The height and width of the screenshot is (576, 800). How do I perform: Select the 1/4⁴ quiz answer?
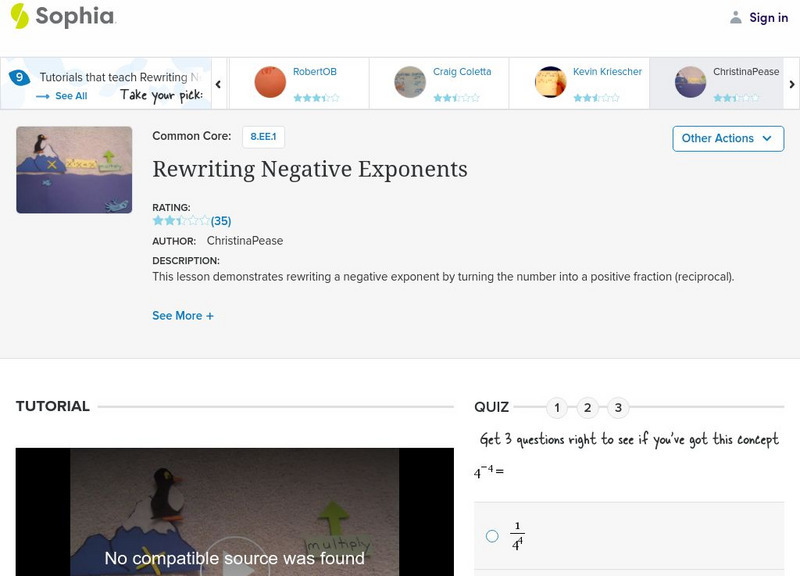pyautogui.click(x=491, y=537)
